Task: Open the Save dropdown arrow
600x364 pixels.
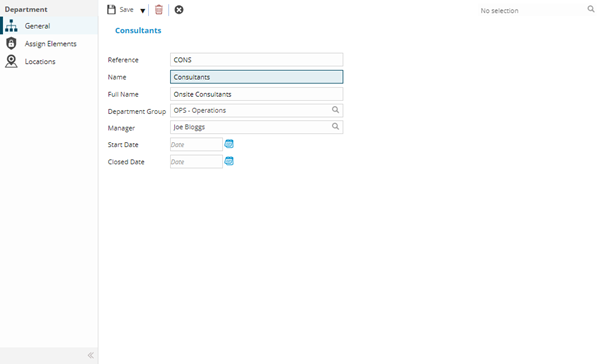Action: pyautogui.click(x=142, y=11)
